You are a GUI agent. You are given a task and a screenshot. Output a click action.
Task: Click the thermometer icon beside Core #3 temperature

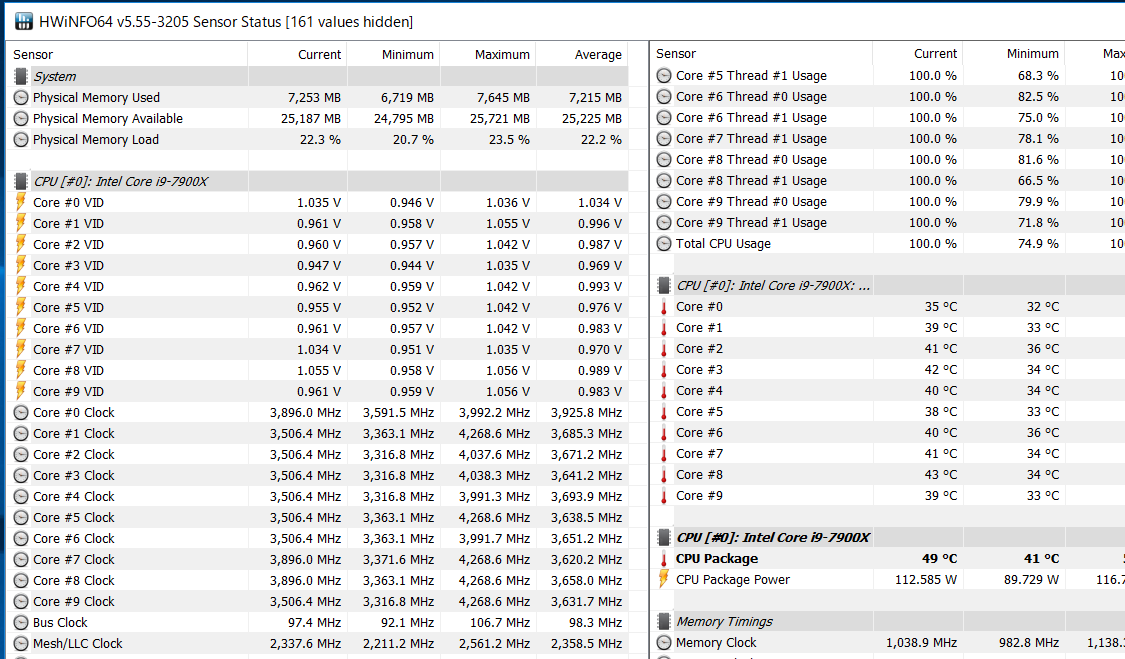click(664, 370)
